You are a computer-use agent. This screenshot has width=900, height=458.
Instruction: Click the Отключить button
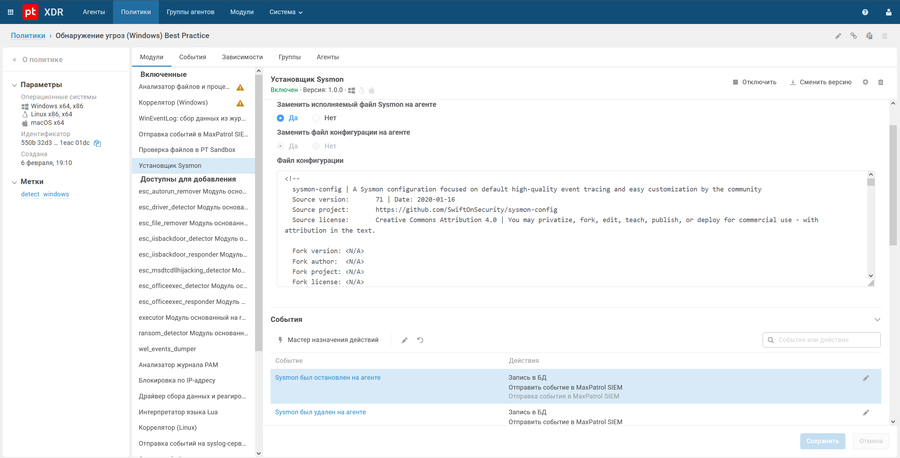(754, 82)
